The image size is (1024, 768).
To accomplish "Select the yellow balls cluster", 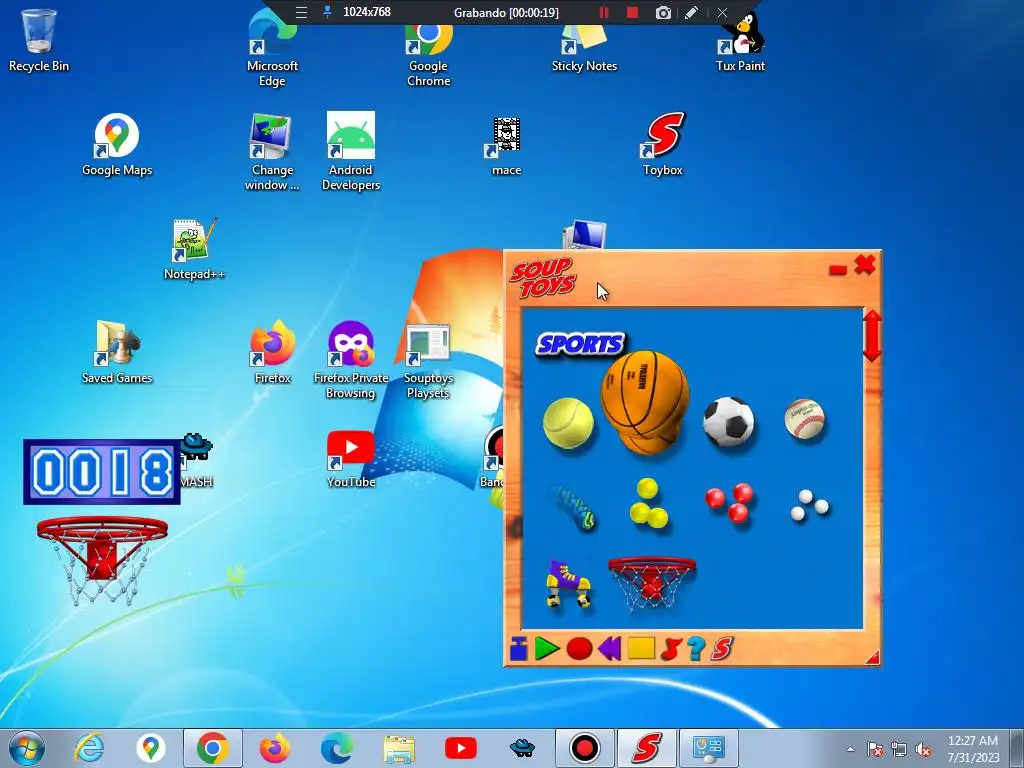I will [648, 504].
